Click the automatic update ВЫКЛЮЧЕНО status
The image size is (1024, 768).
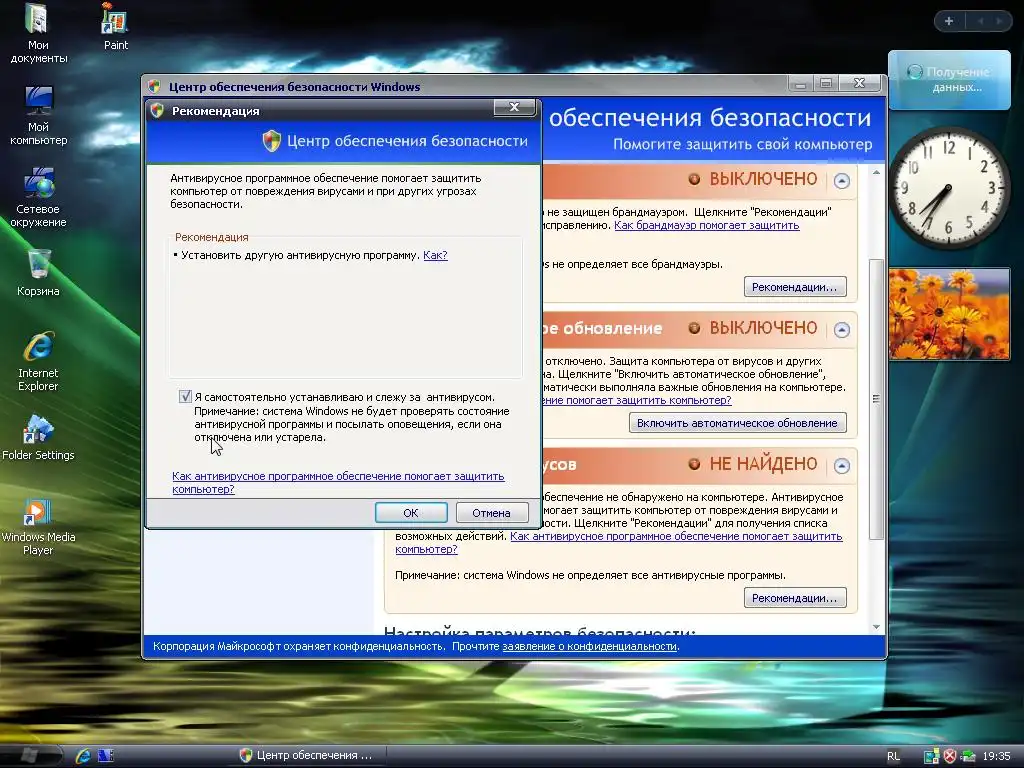pyautogui.click(x=752, y=328)
